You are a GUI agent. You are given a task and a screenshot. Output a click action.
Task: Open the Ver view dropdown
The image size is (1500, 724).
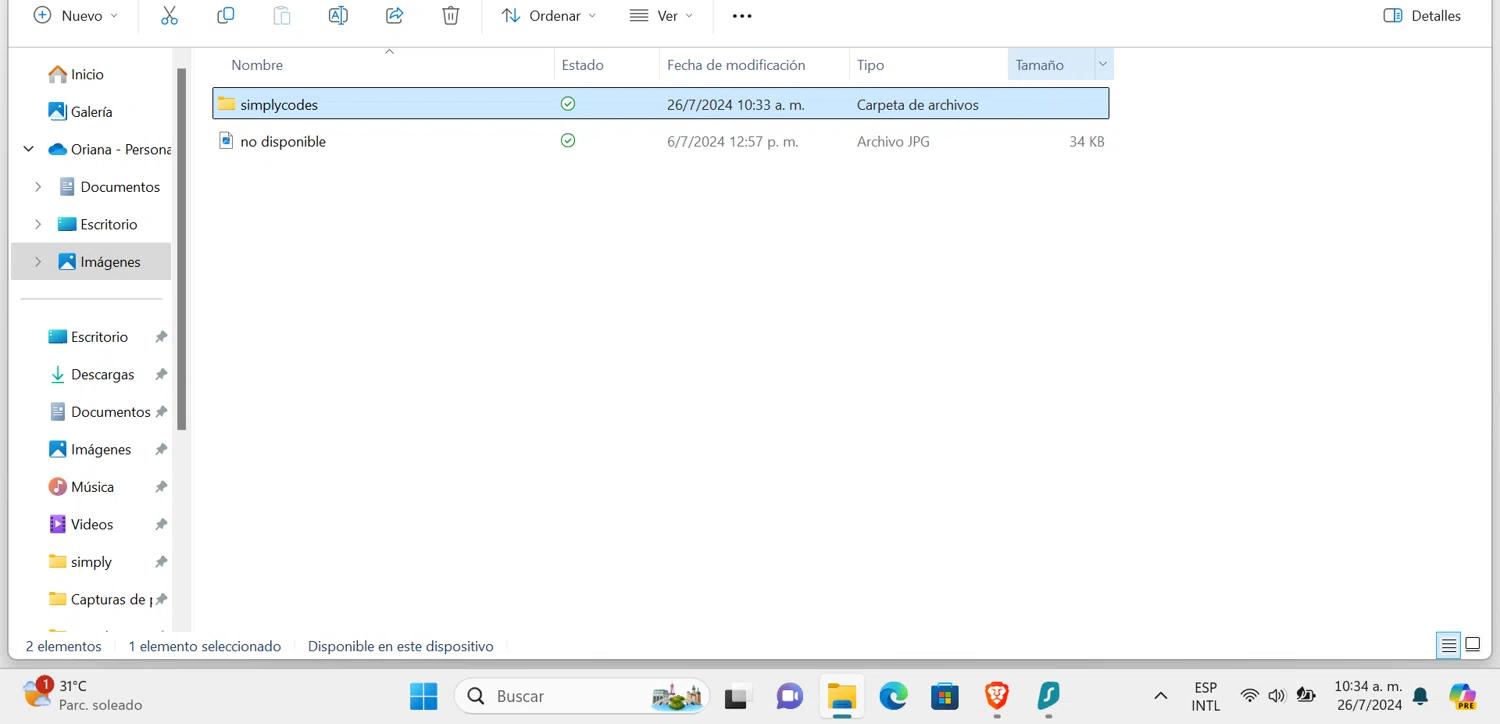661,16
